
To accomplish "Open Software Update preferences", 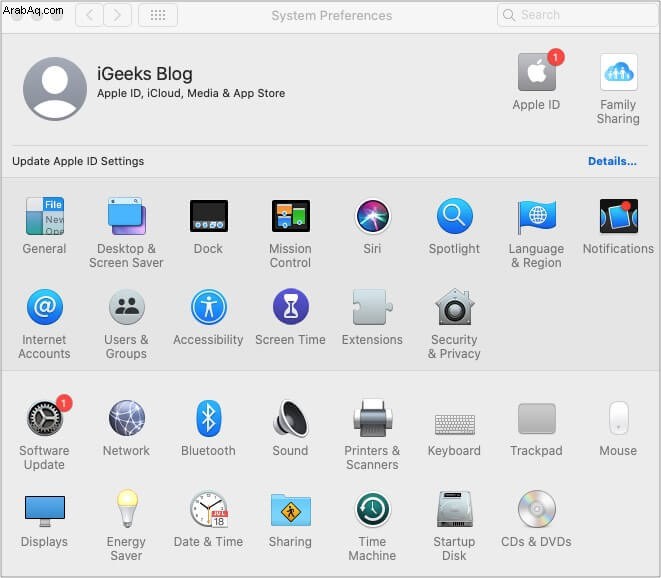I will [46, 418].
